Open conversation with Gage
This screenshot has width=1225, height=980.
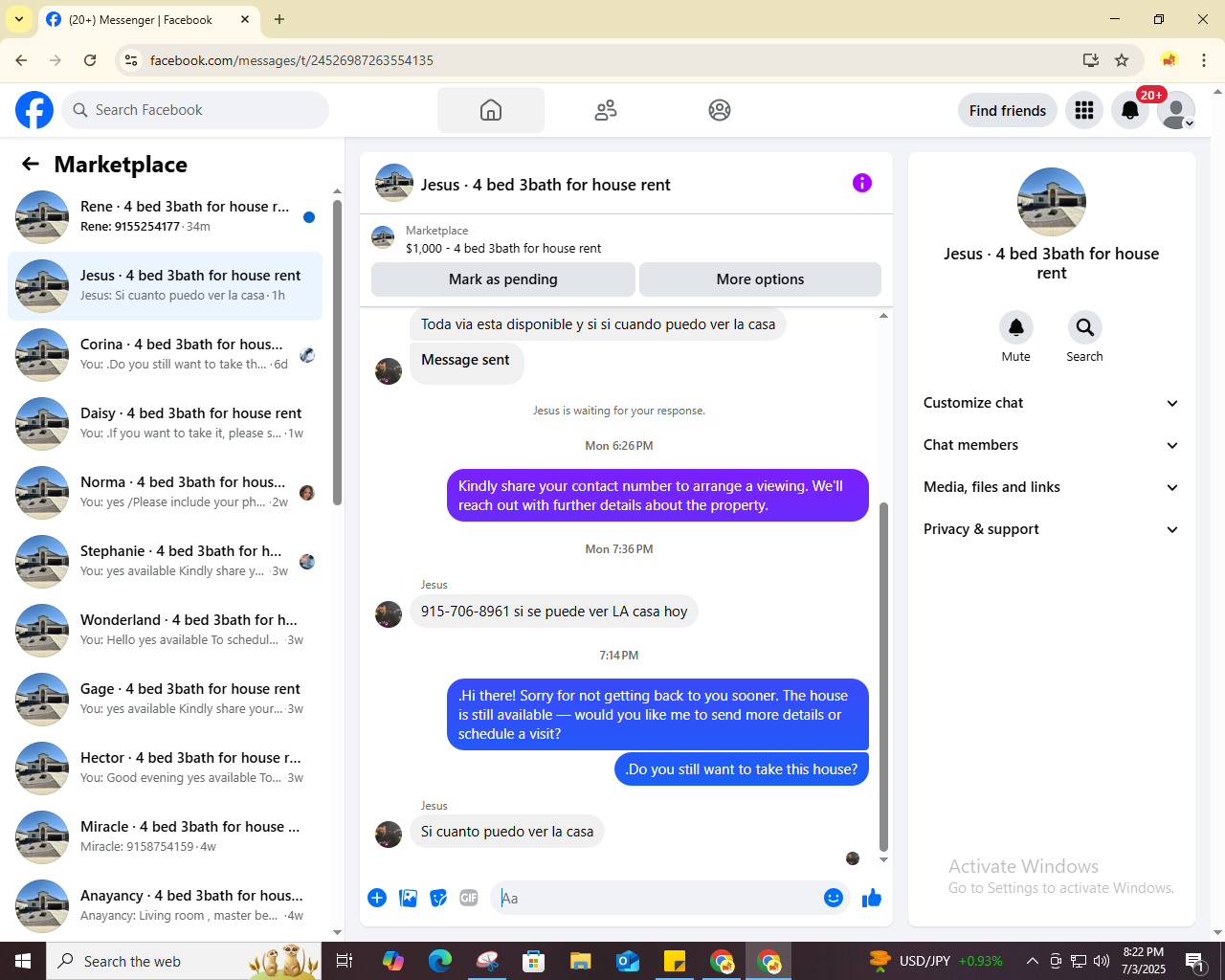tap(165, 700)
